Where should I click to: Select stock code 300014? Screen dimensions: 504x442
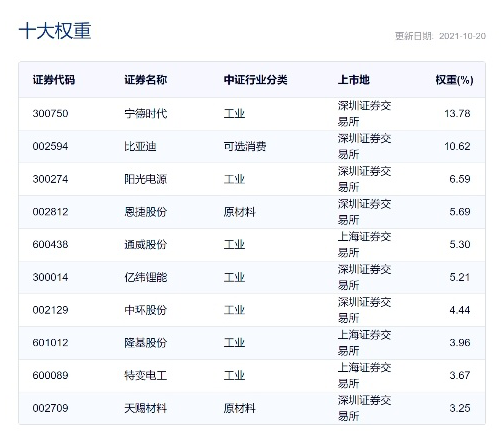point(50,277)
